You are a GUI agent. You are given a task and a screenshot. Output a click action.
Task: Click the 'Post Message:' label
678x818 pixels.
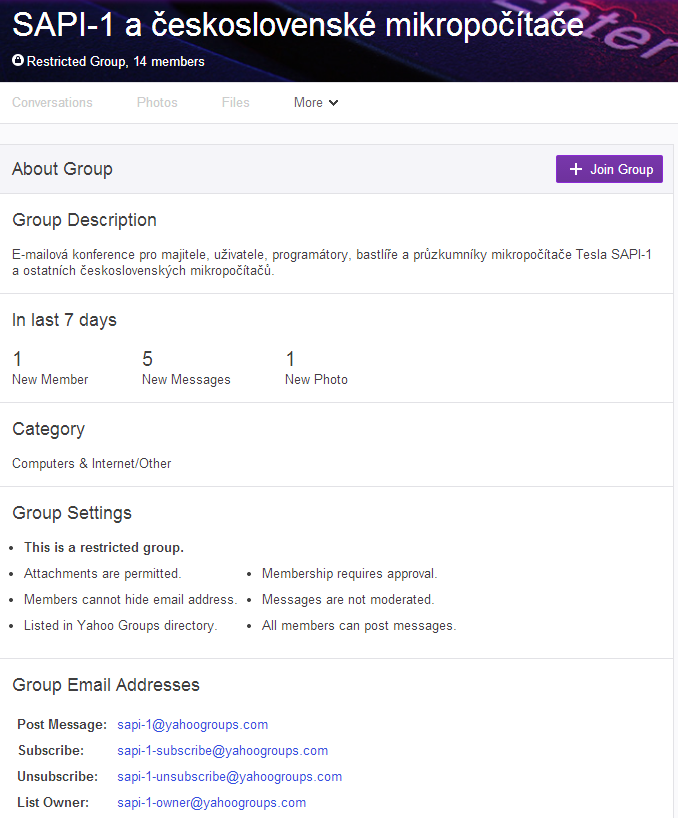[62, 725]
